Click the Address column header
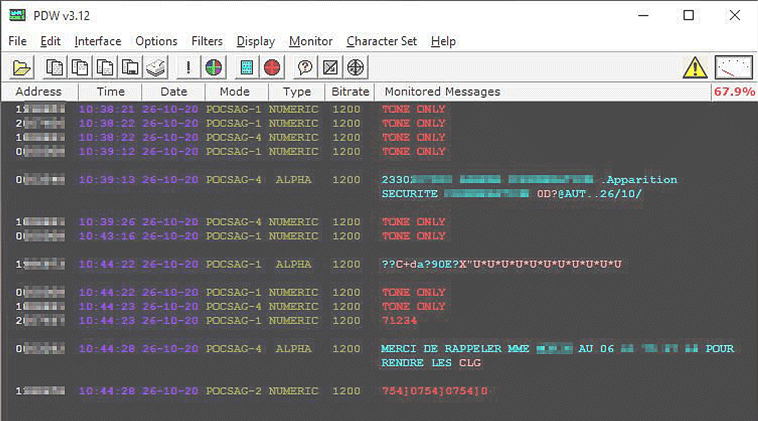The height and width of the screenshot is (421, 758). click(39, 91)
